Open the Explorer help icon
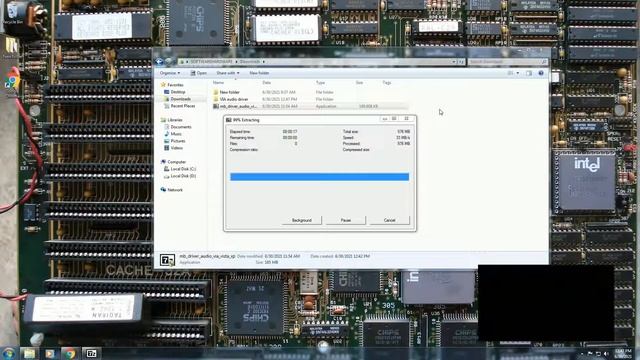Screen dimensions: 640x360 [541, 73]
